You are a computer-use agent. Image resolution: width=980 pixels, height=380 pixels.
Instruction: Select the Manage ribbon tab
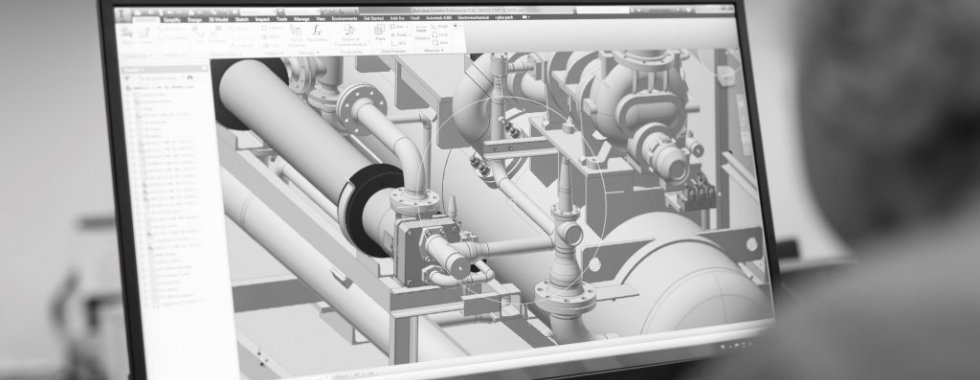tap(302, 19)
